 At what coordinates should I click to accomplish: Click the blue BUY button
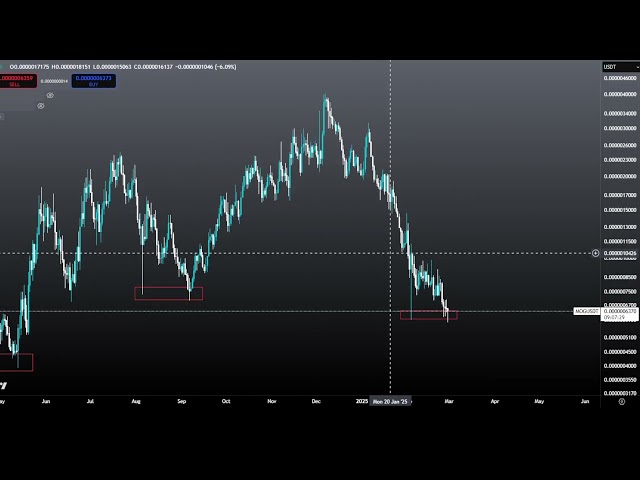(x=94, y=81)
